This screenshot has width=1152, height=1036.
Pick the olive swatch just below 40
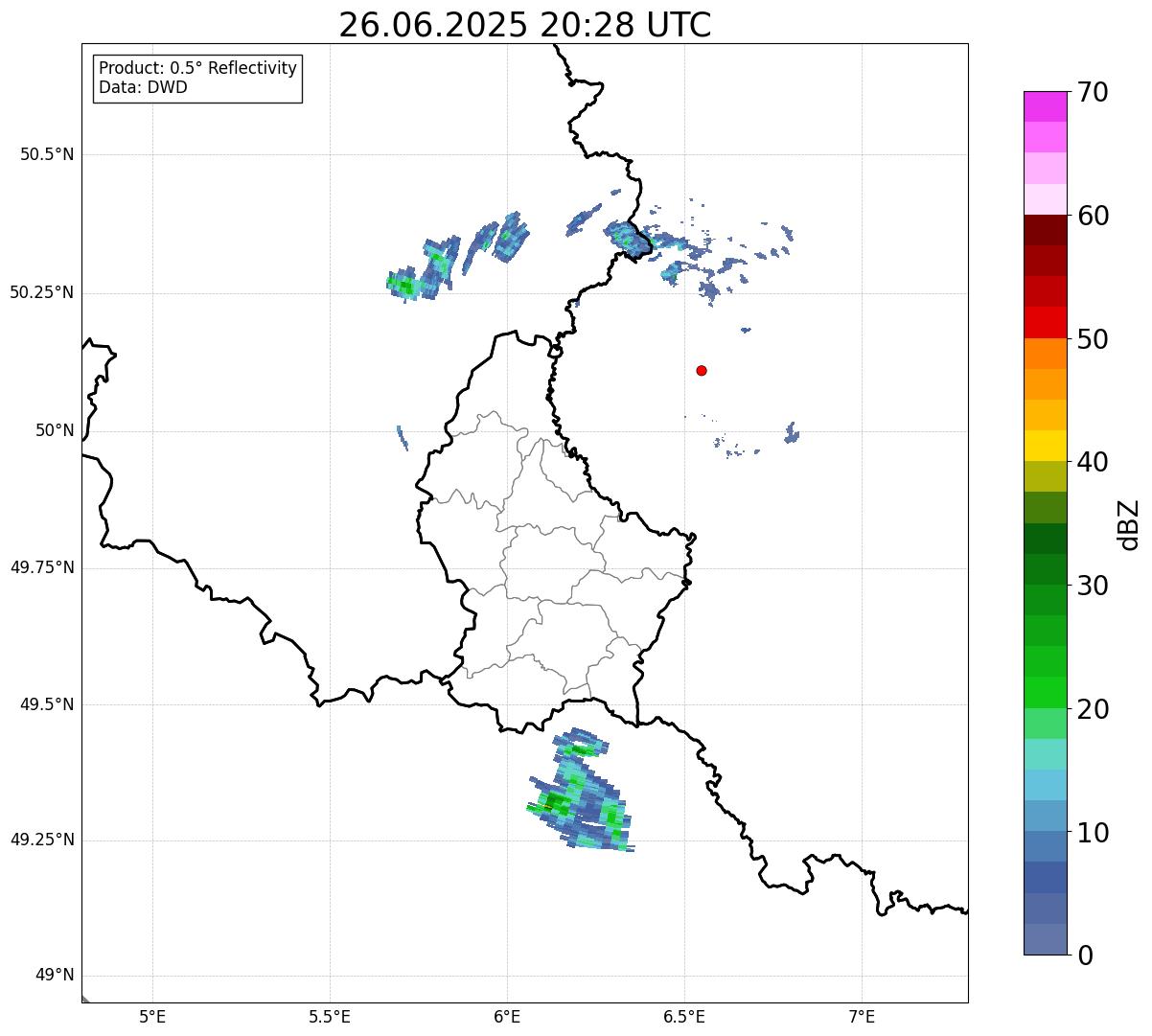pyautogui.click(x=1045, y=477)
